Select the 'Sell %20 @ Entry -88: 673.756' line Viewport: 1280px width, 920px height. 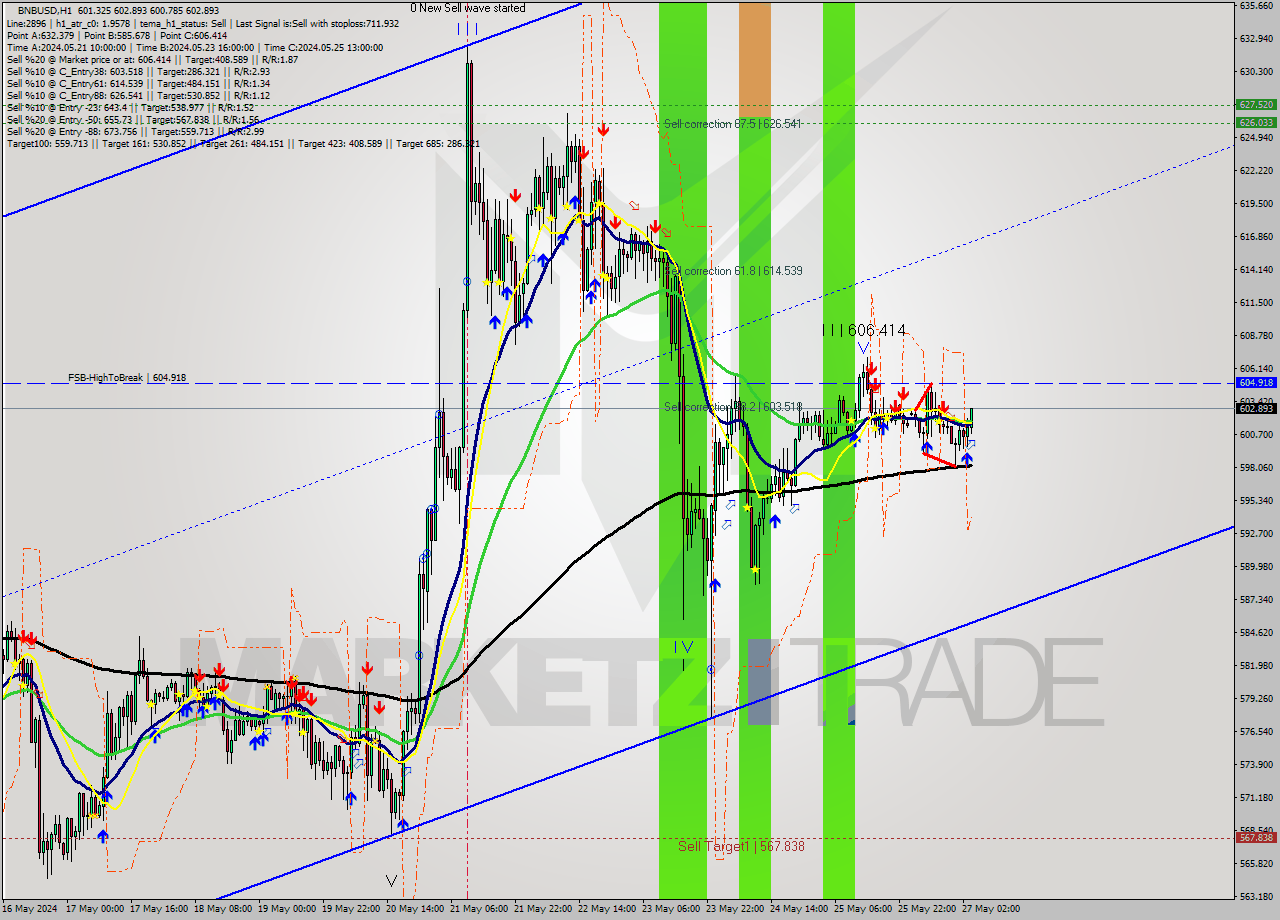pyautogui.click(x=135, y=132)
